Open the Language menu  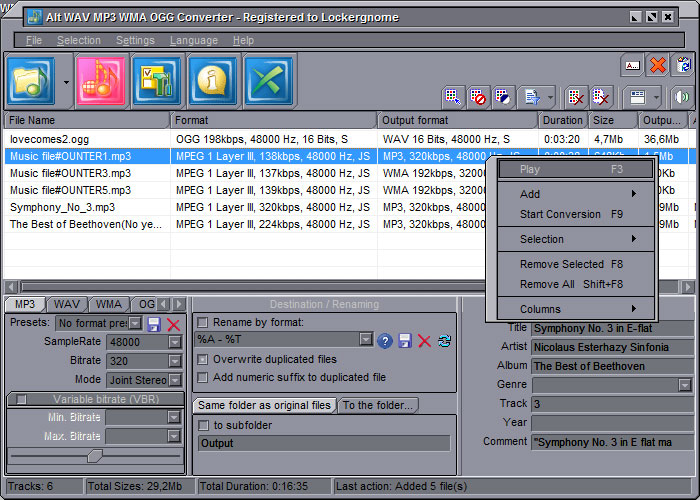pos(194,40)
